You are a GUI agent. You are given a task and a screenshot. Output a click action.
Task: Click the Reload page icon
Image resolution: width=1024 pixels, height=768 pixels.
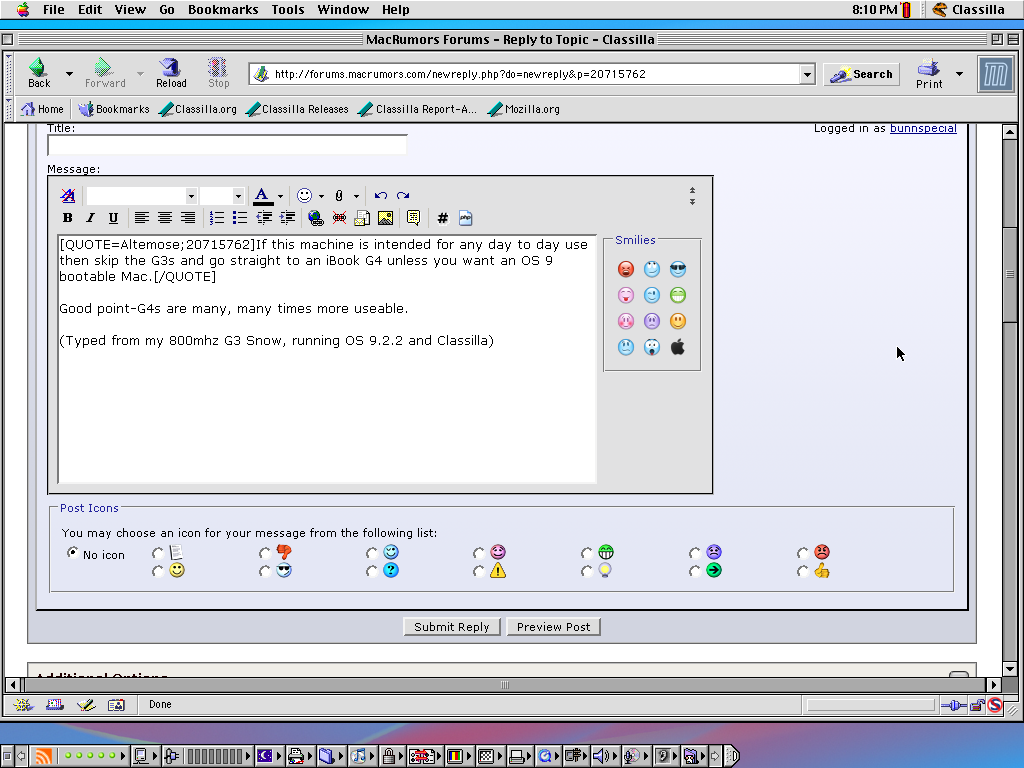pyautogui.click(x=171, y=72)
